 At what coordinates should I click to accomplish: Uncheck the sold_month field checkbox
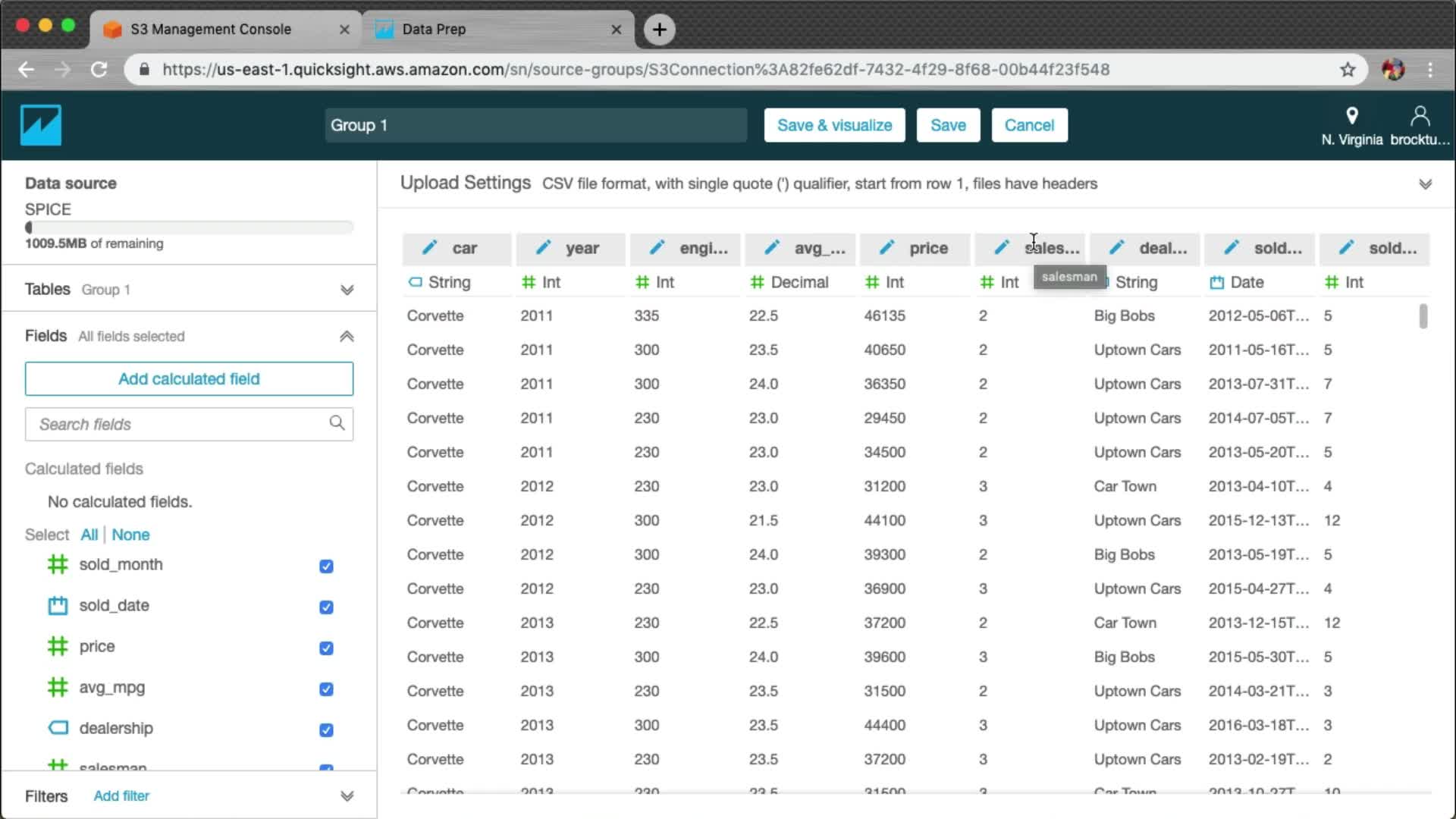[x=326, y=566]
